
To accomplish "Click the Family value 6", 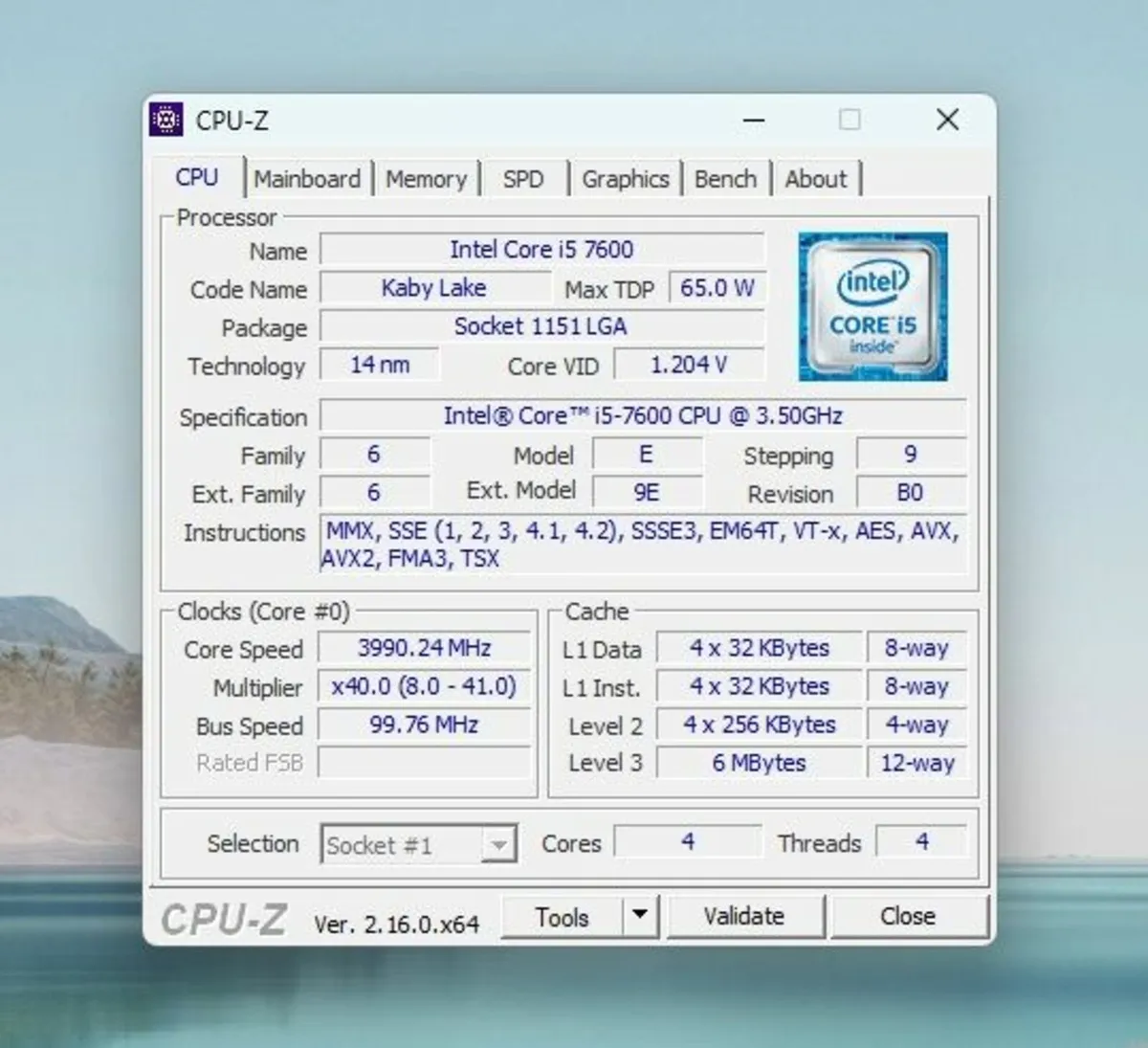I will tap(374, 454).
